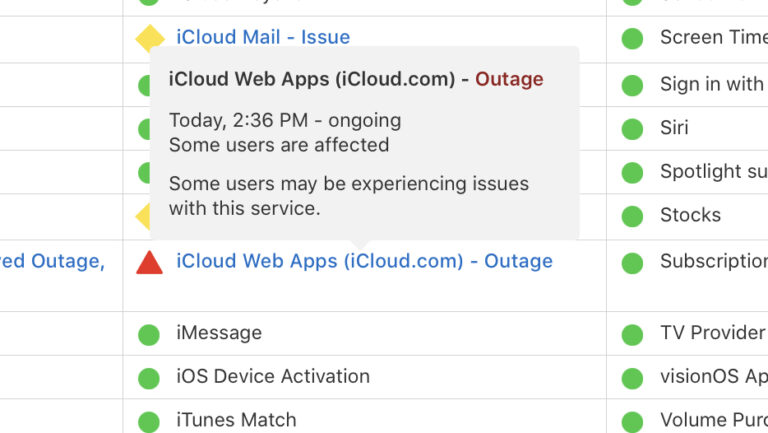The height and width of the screenshot is (433, 768).
Task: Click the green dot next to Stocks
Action: [632, 216]
